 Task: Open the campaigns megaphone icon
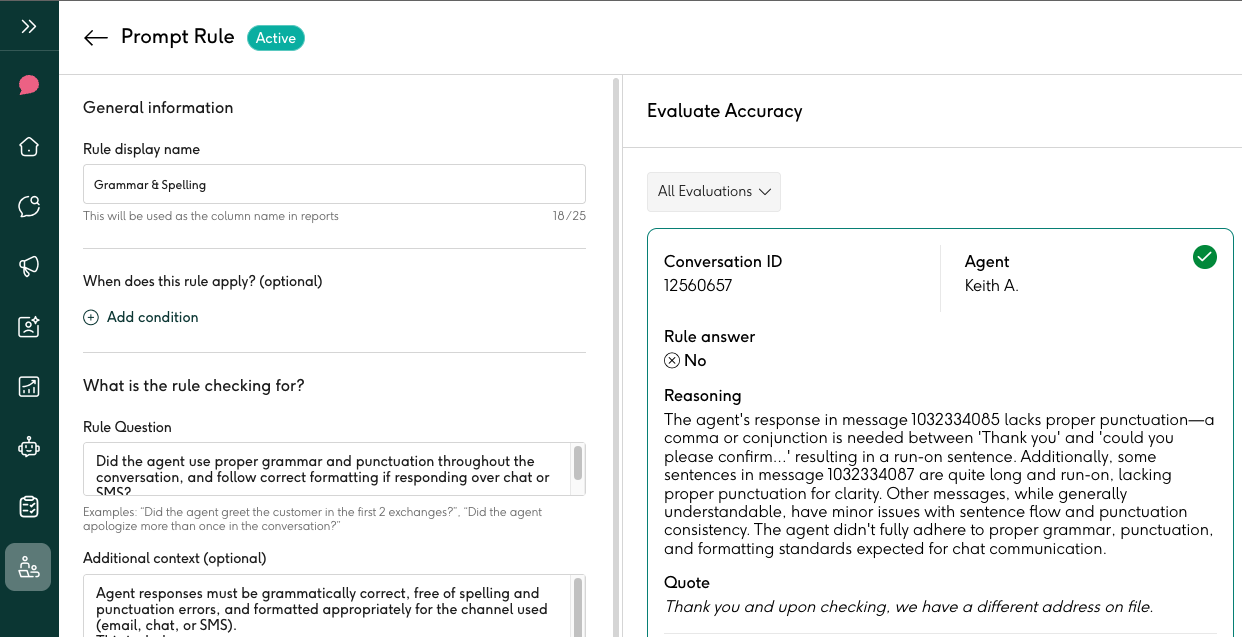pos(29,266)
